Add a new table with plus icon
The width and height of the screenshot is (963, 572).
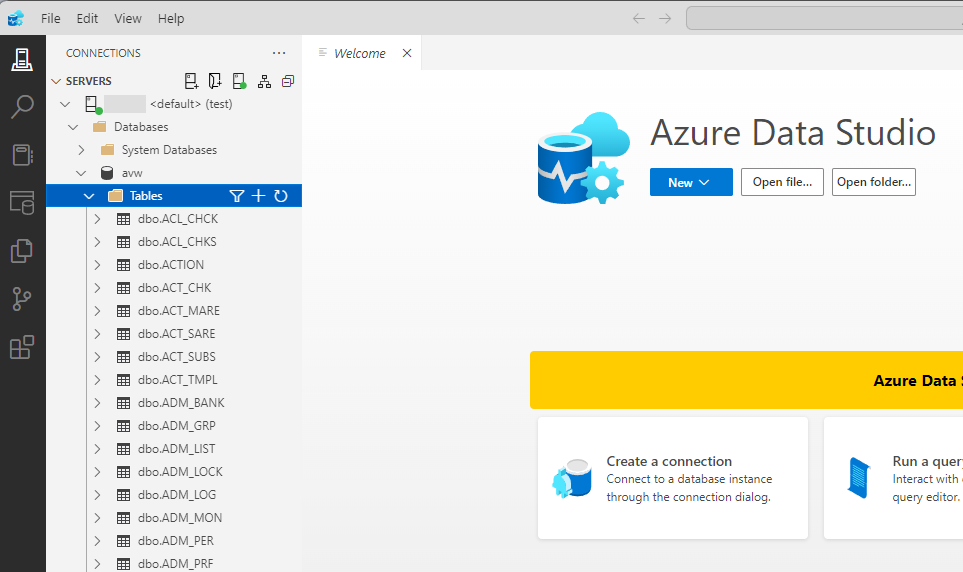259,195
